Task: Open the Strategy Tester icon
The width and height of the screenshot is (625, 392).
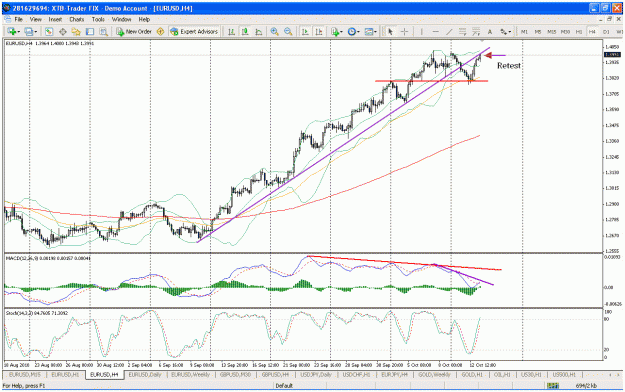Action: coord(103,32)
